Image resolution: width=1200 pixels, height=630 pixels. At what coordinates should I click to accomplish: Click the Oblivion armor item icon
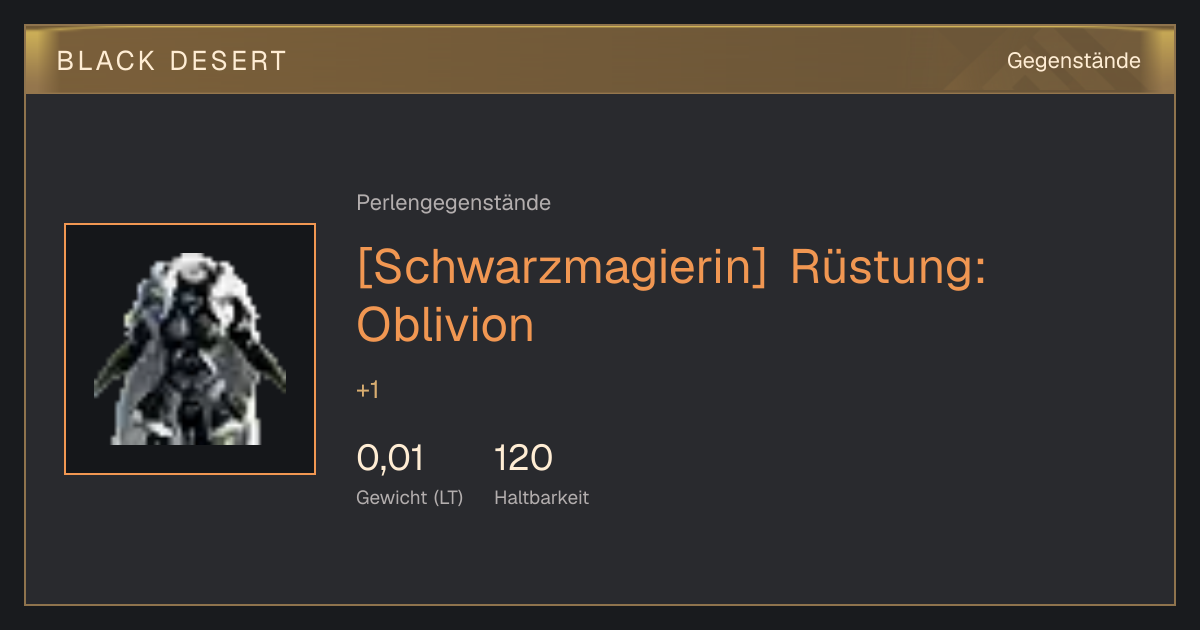(x=190, y=349)
